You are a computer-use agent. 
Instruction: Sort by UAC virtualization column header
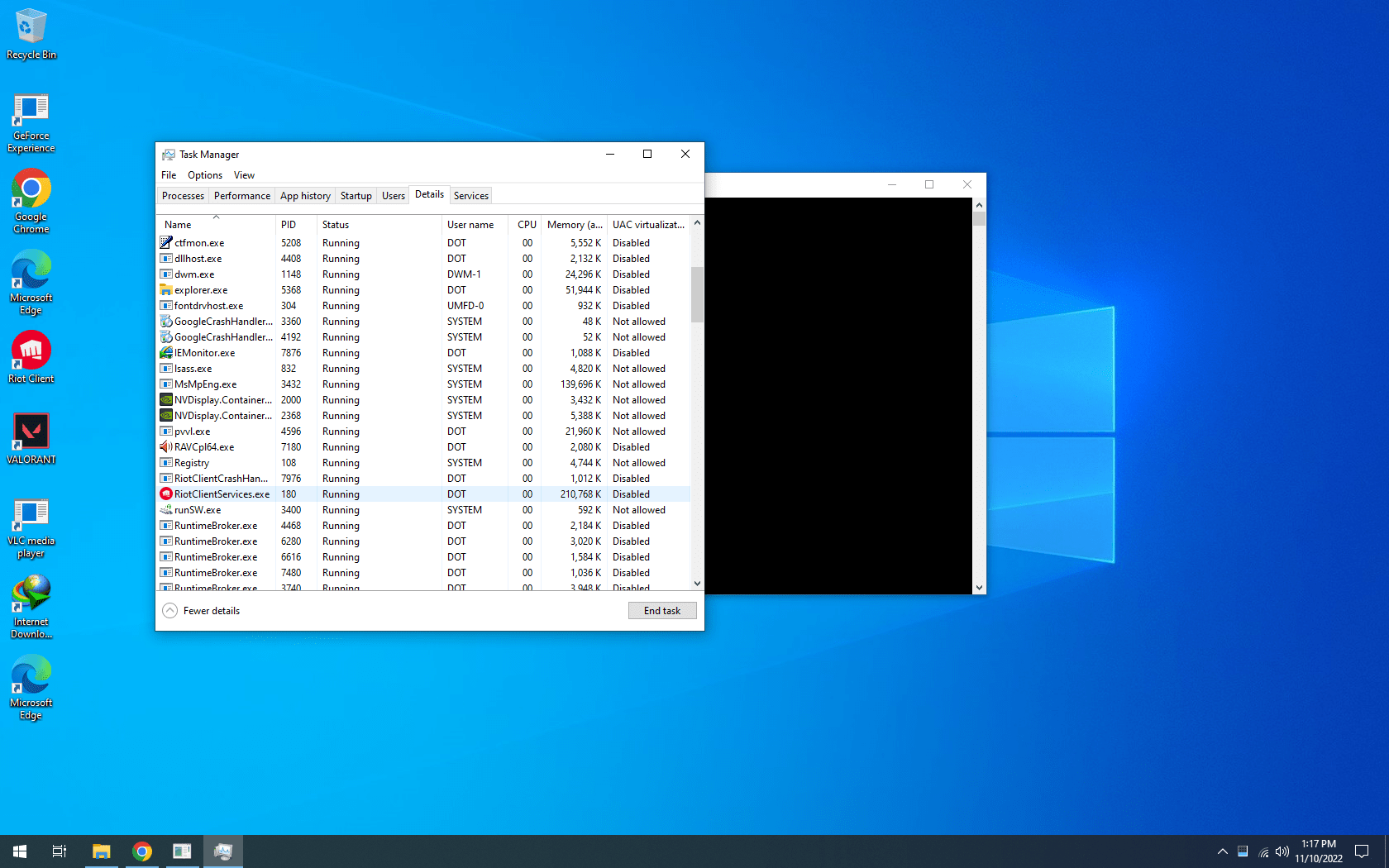[x=648, y=225]
